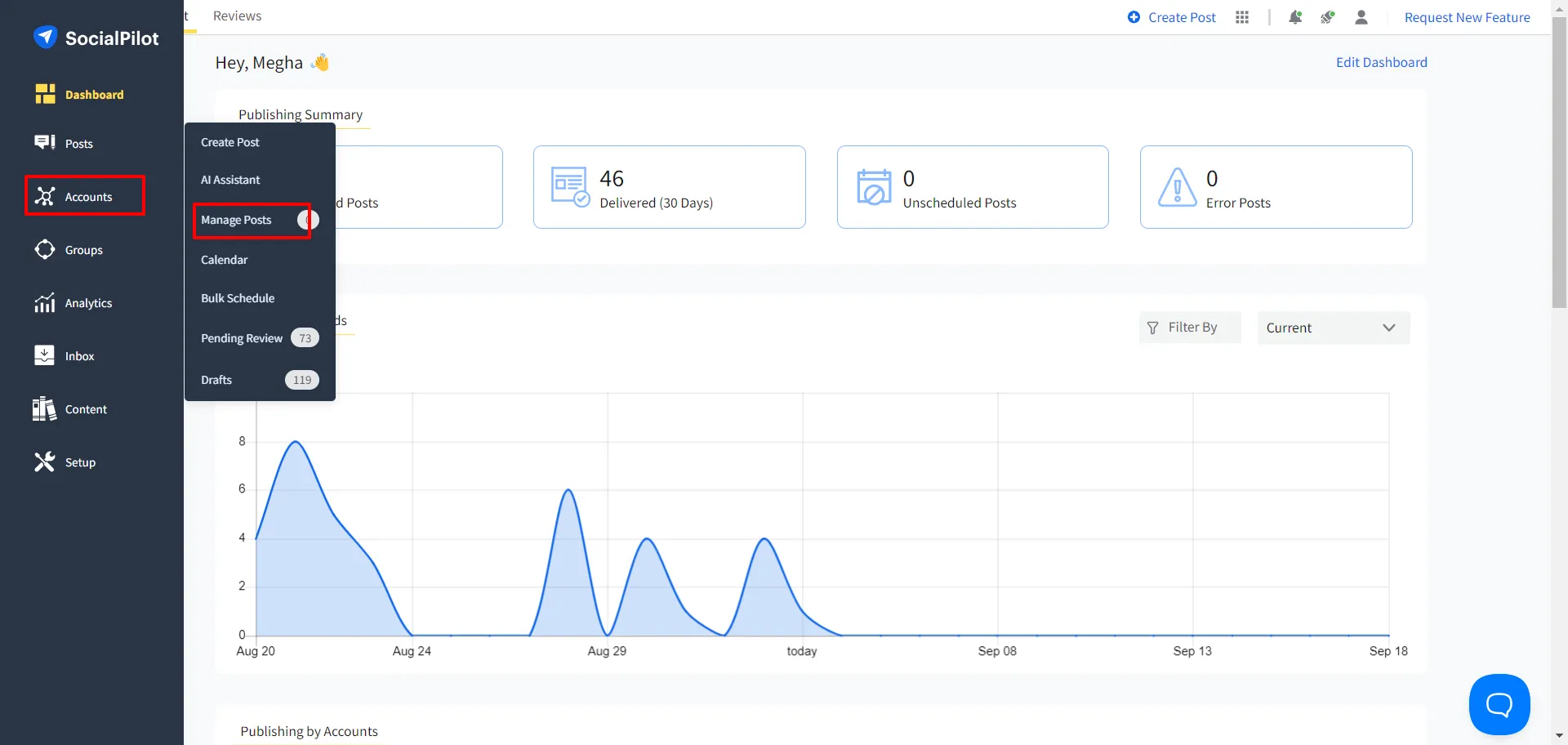This screenshot has width=1568, height=745.
Task: Open the live chat widget
Action: [1499, 704]
